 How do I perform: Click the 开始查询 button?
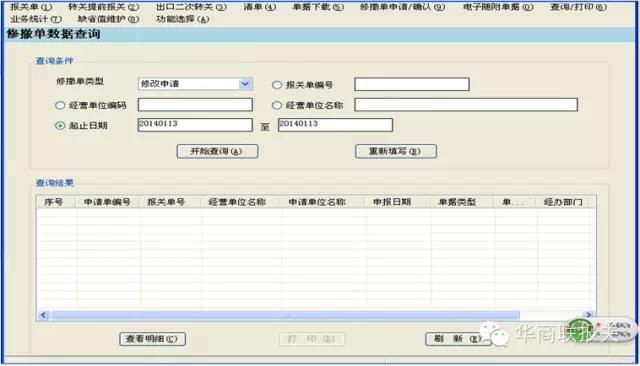click(x=217, y=151)
